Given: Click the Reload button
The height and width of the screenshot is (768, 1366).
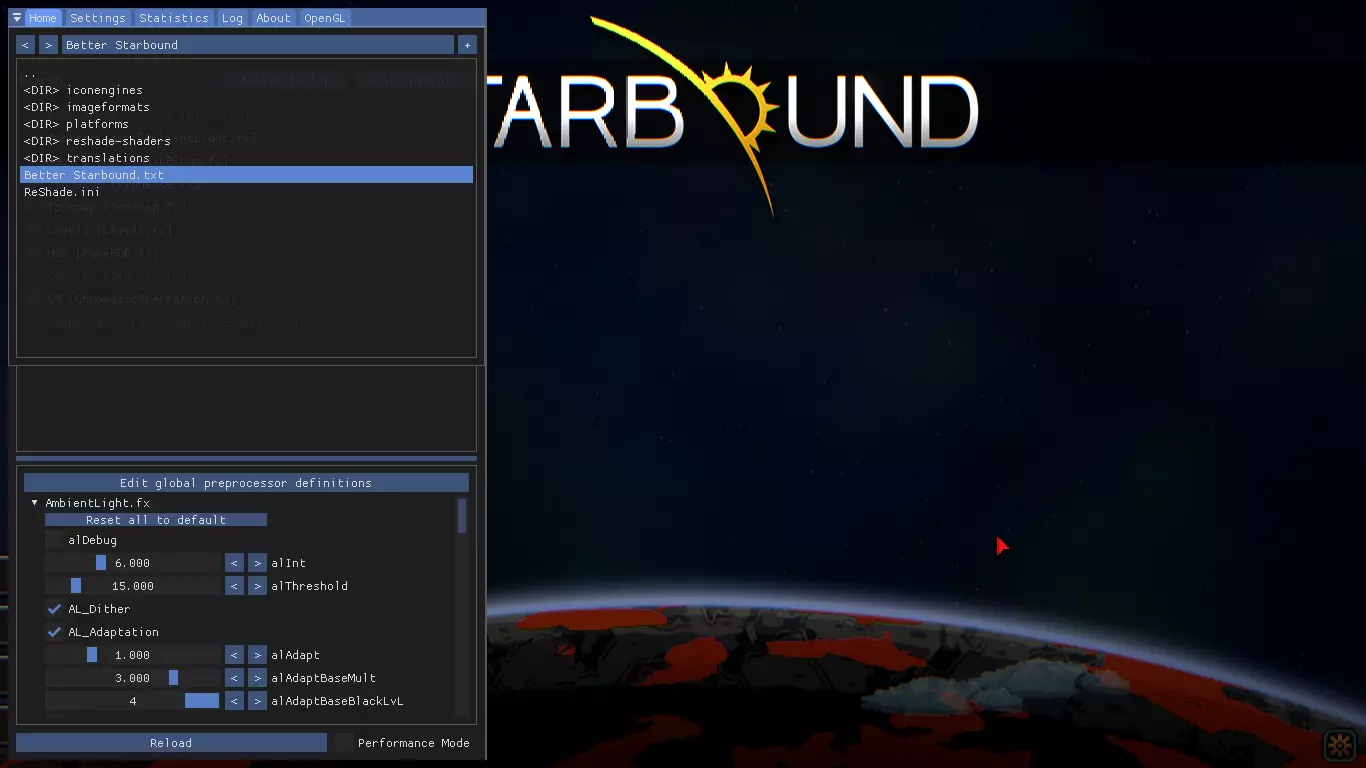Looking at the screenshot, I should pos(171,743).
